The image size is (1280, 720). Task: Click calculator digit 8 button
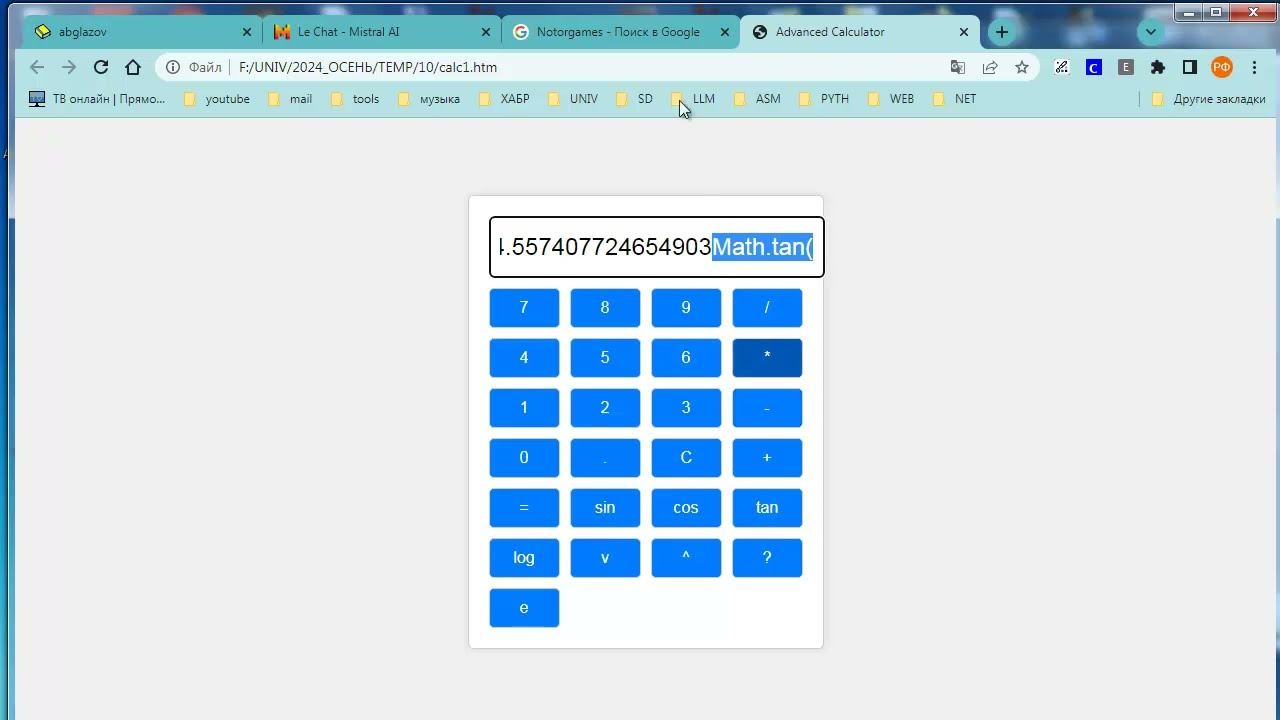click(x=605, y=308)
